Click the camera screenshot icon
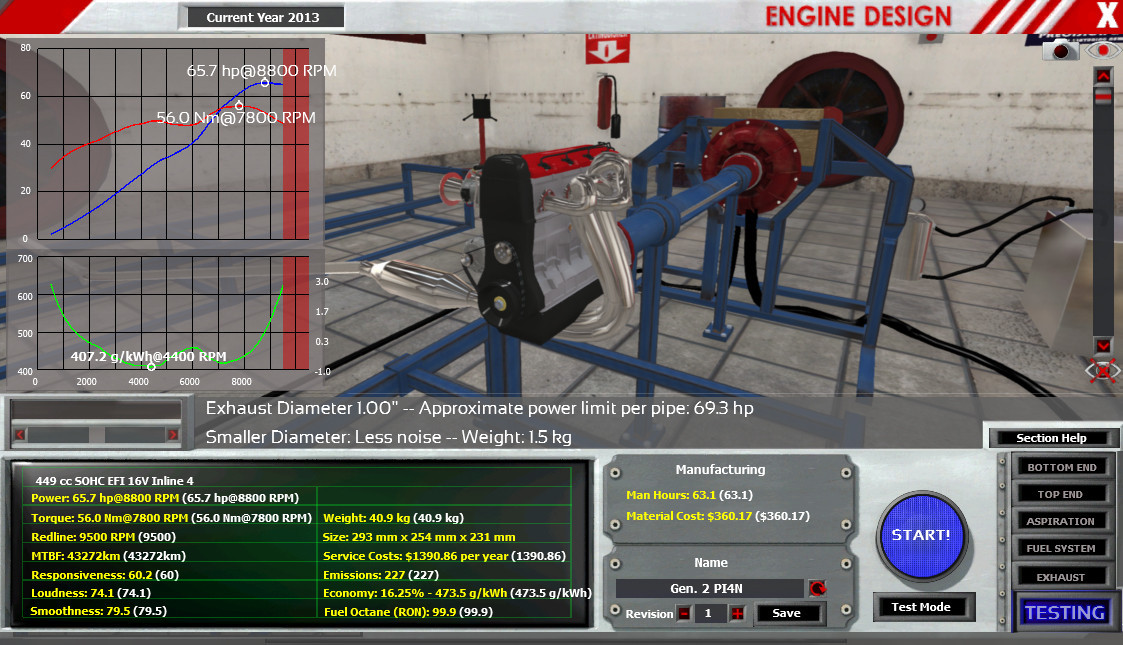1123x645 pixels. pyautogui.click(x=1060, y=50)
